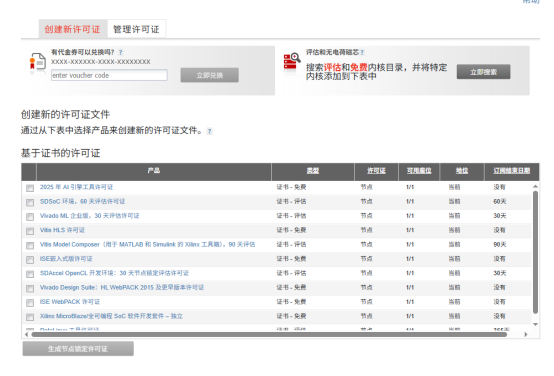Open the SDAccel OpenCL 开发环境 link

point(114,273)
